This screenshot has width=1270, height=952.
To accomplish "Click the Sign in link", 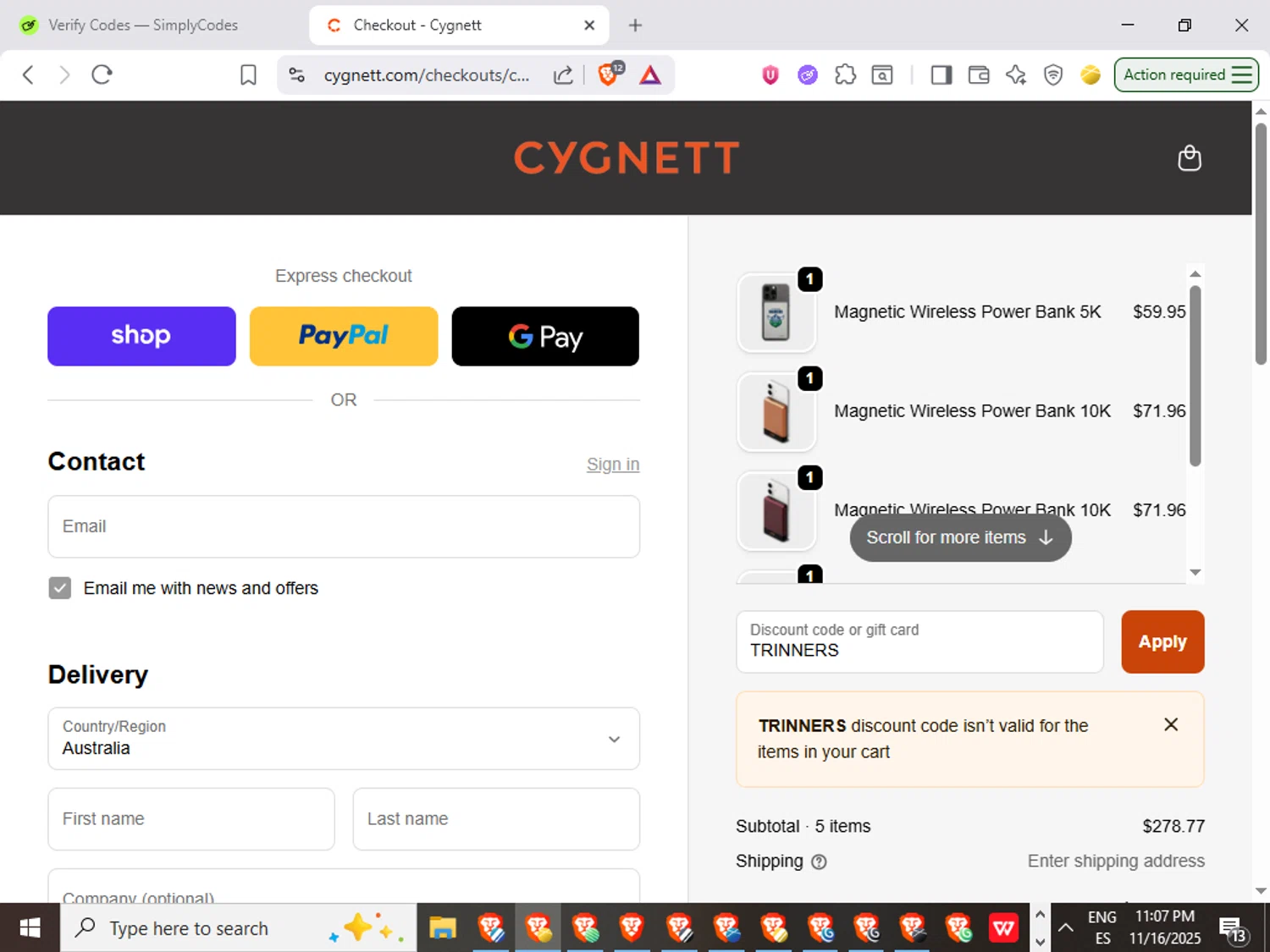I will pos(613,465).
